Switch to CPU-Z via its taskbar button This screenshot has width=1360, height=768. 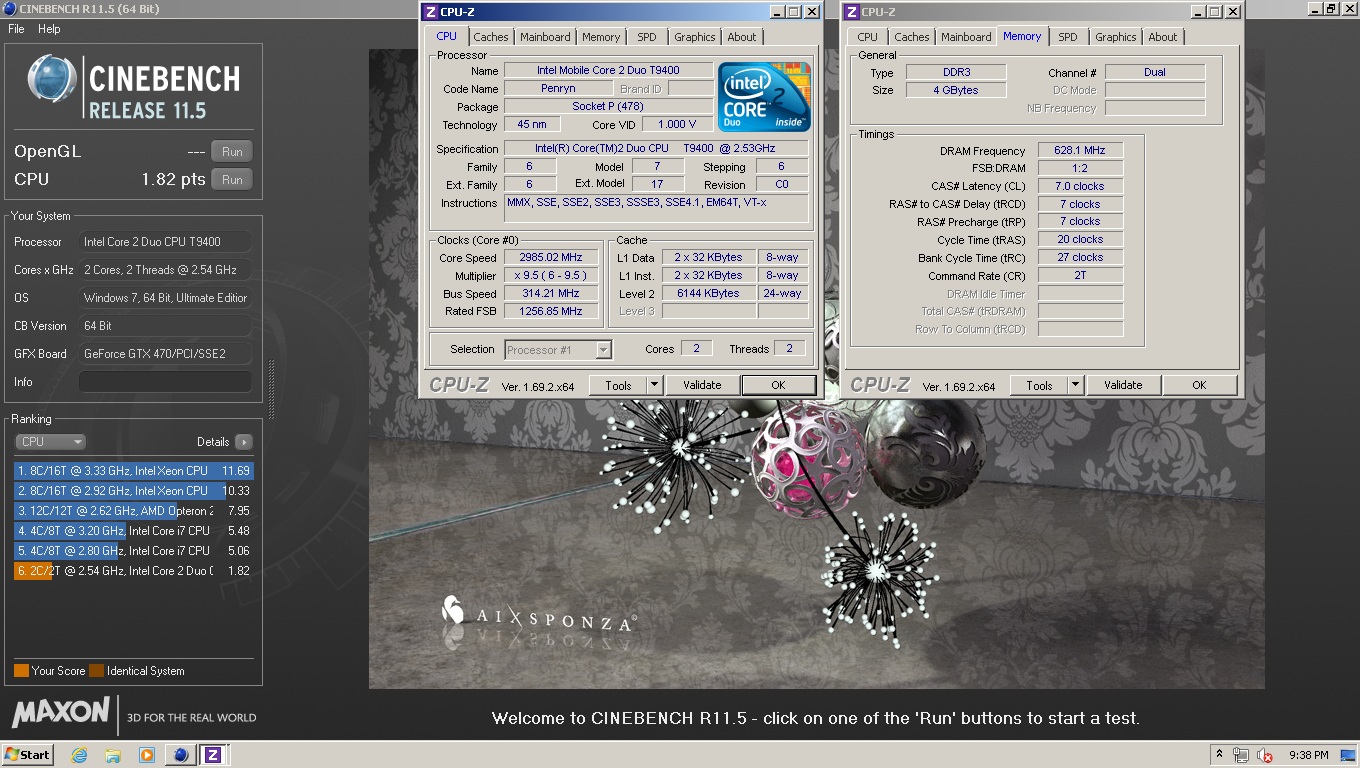[x=213, y=755]
